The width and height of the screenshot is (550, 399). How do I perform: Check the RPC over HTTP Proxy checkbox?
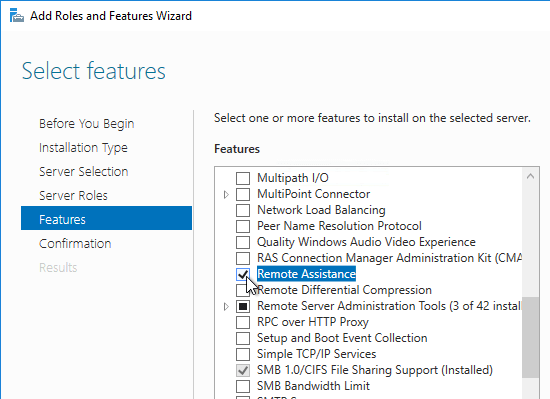(243, 322)
